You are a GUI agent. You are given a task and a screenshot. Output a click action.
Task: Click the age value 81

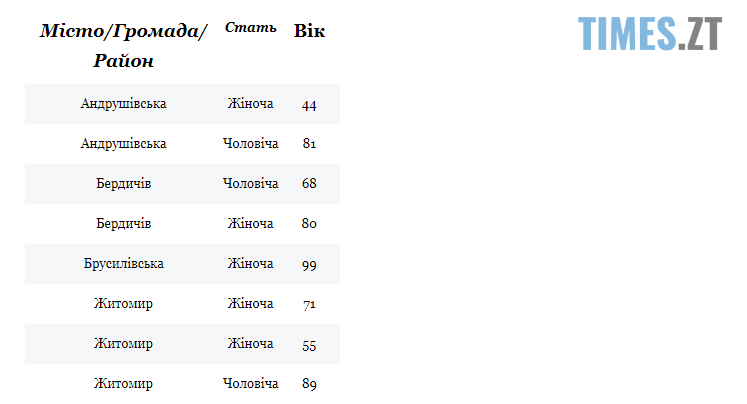click(309, 144)
